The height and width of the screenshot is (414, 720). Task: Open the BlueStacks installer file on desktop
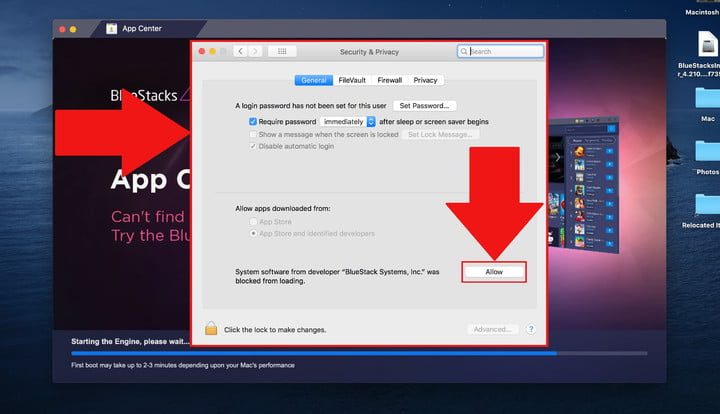point(706,45)
